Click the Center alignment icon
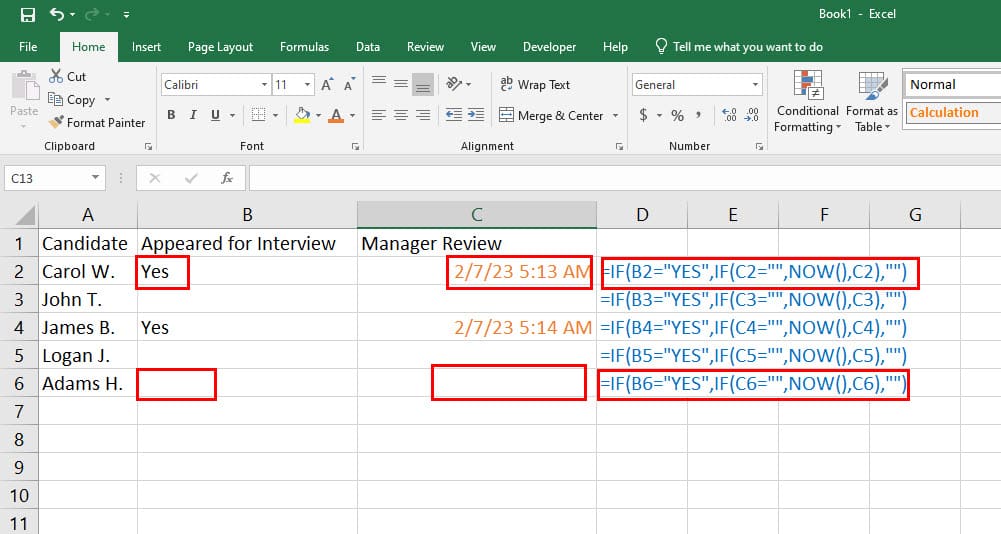The height and width of the screenshot is (534, 1001). click(x=401, y=115)
